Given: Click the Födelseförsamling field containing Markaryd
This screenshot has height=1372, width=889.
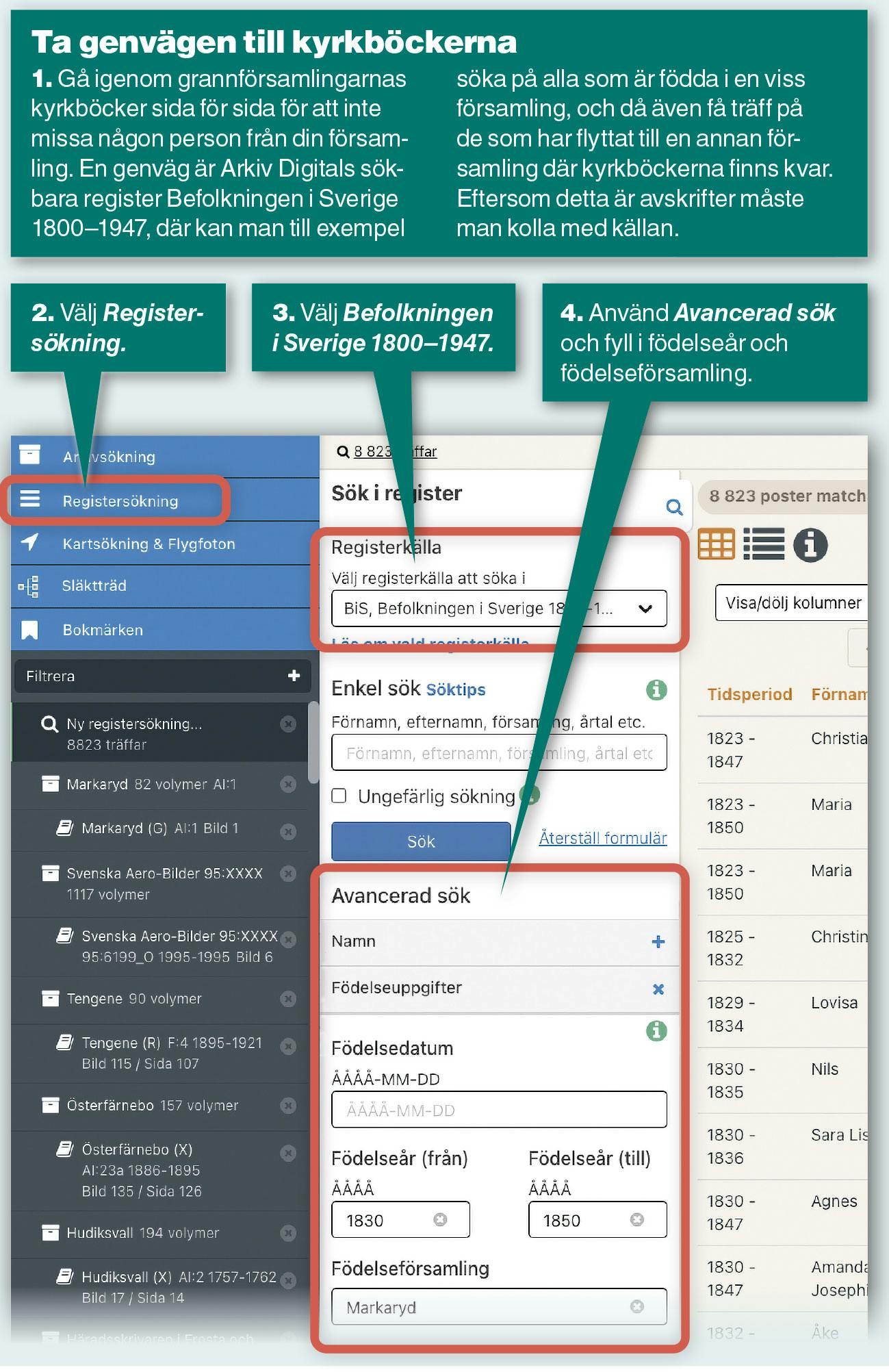Looking at the screenshot, I should pos(499,1307).
